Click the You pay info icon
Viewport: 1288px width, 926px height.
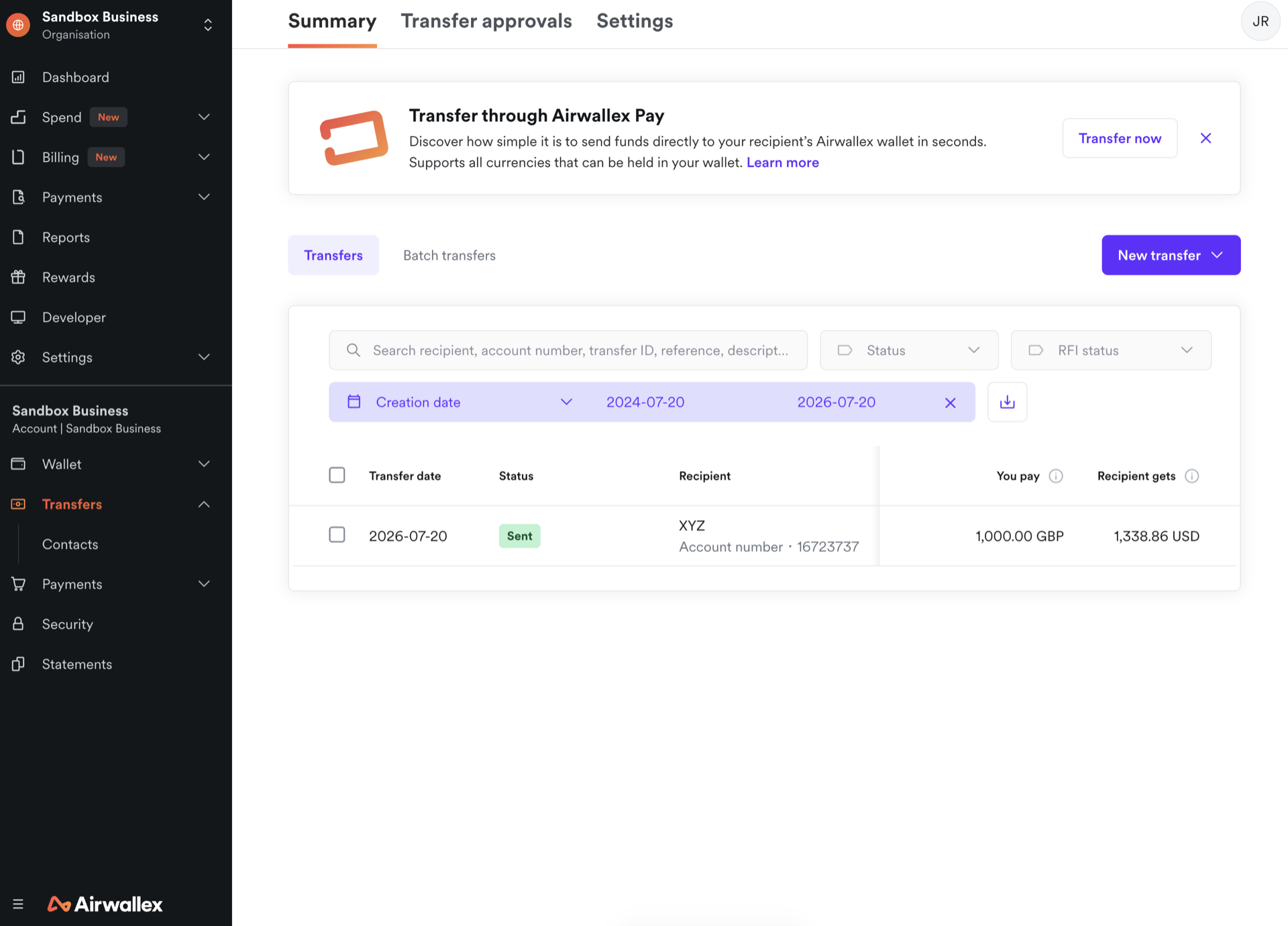point(1056,476)
